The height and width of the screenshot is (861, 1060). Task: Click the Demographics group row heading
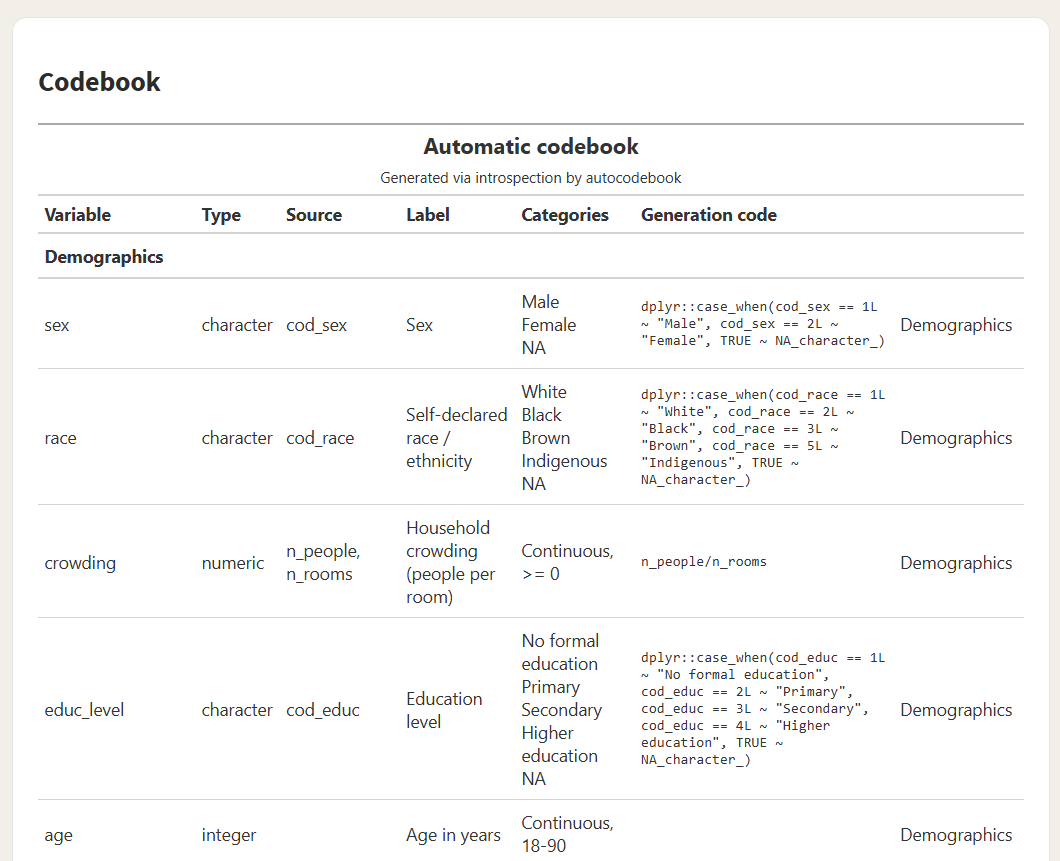pos(104,257)
